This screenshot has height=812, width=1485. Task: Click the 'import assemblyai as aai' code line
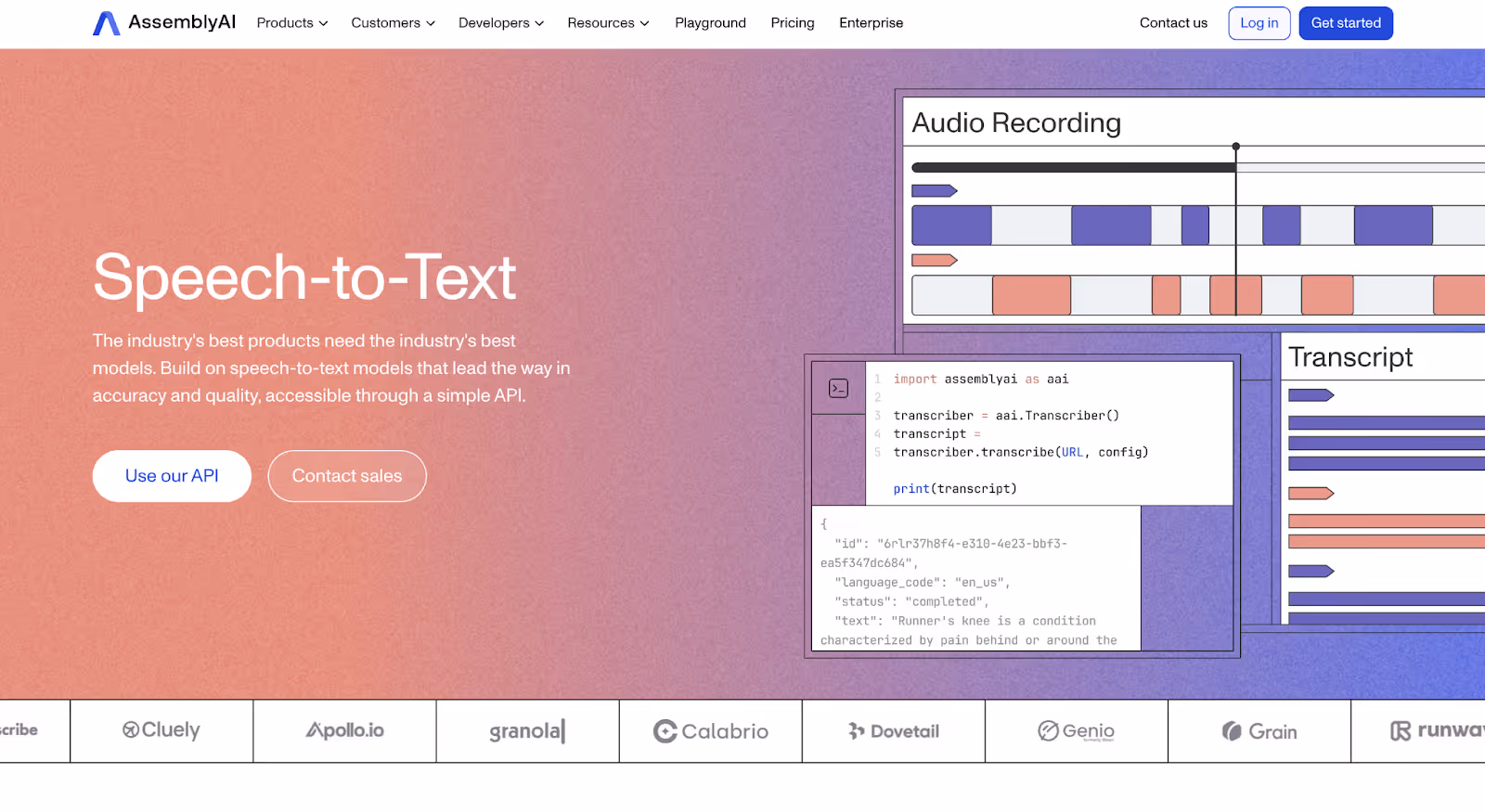pyautogui.click(x=981, y=380)
